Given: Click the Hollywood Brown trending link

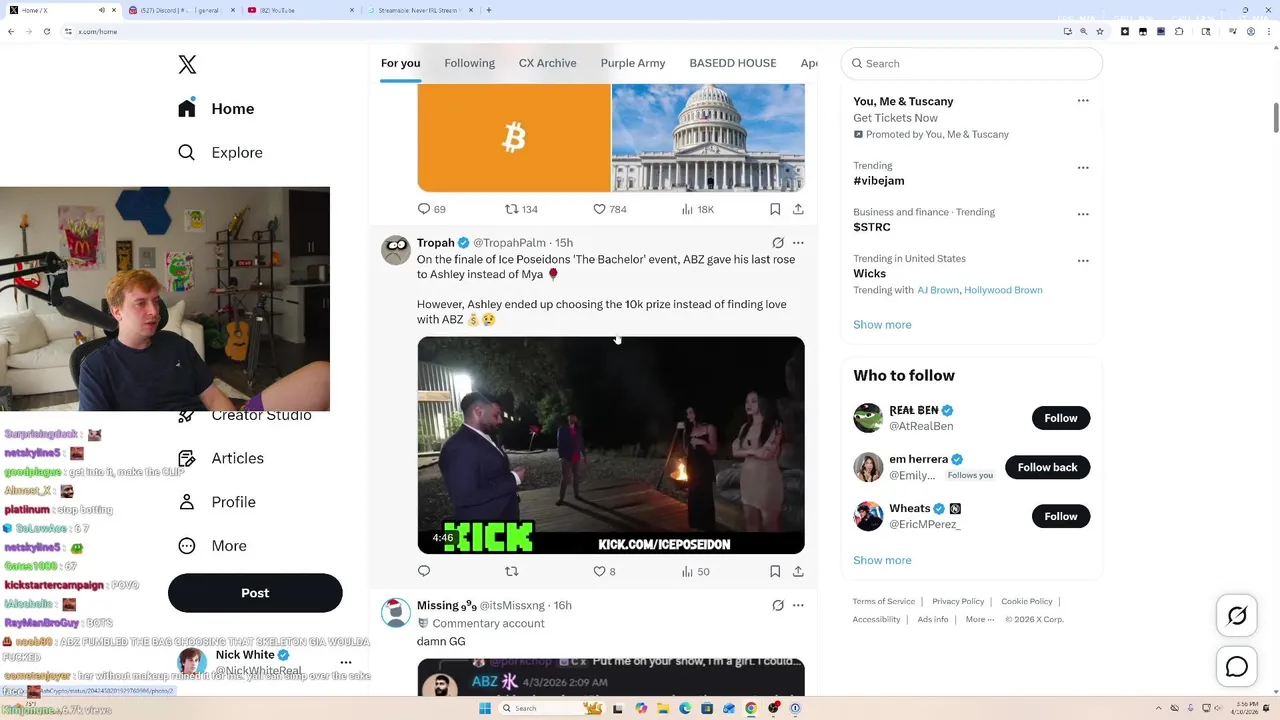Looking at the screenshot, I should (x=1003, y=290).
